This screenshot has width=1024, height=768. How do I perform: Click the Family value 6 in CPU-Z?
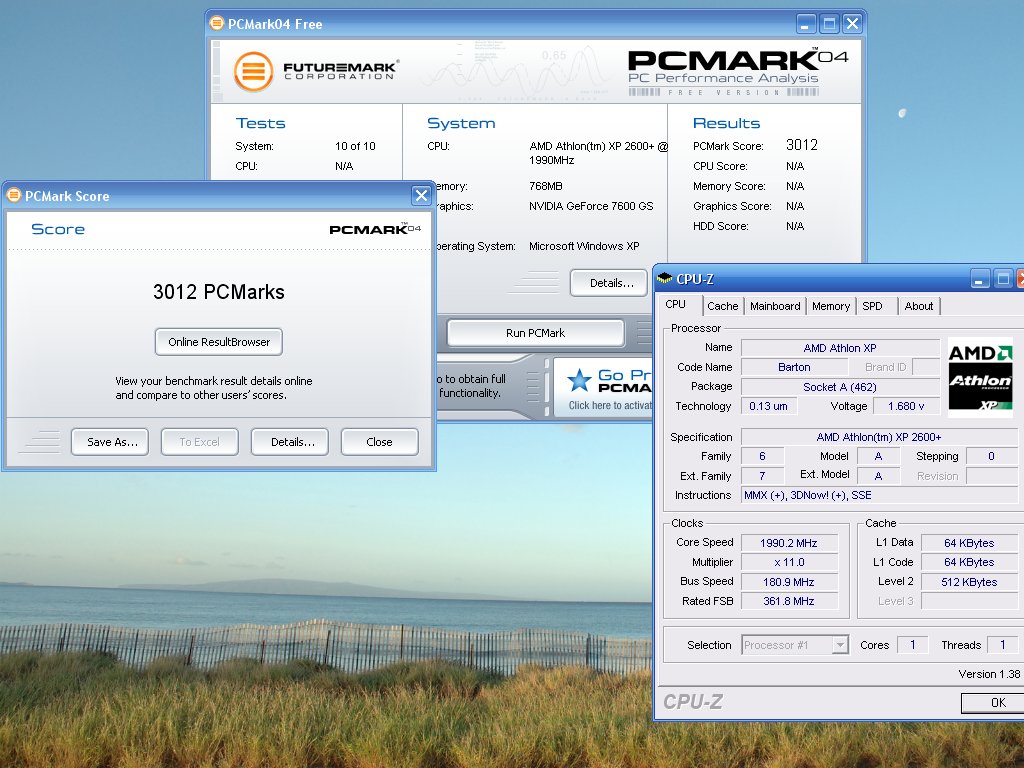pyautogui.click(x=762, y=456)
